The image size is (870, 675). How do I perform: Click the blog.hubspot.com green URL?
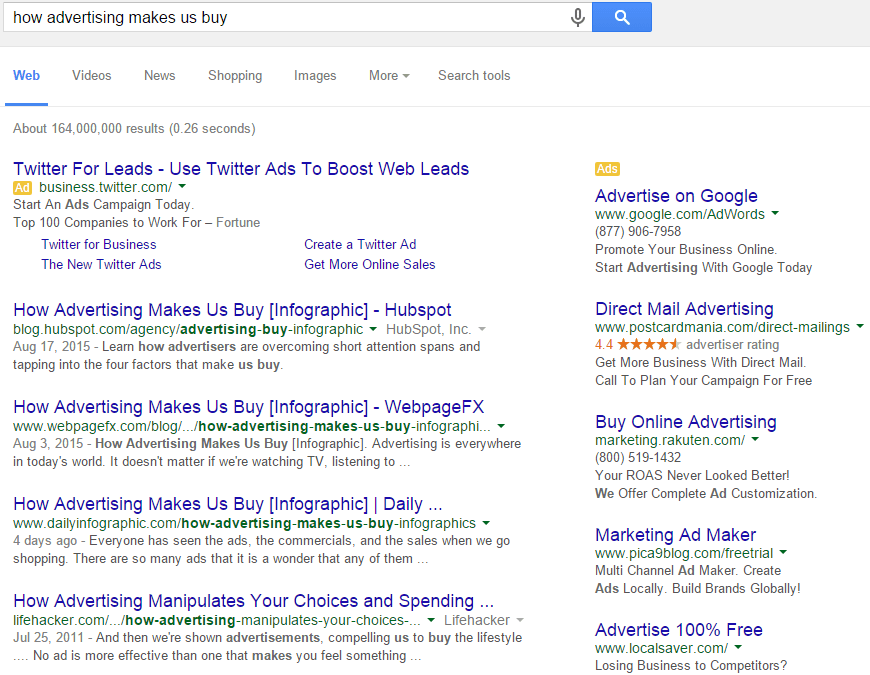click(x=188, y=329)
